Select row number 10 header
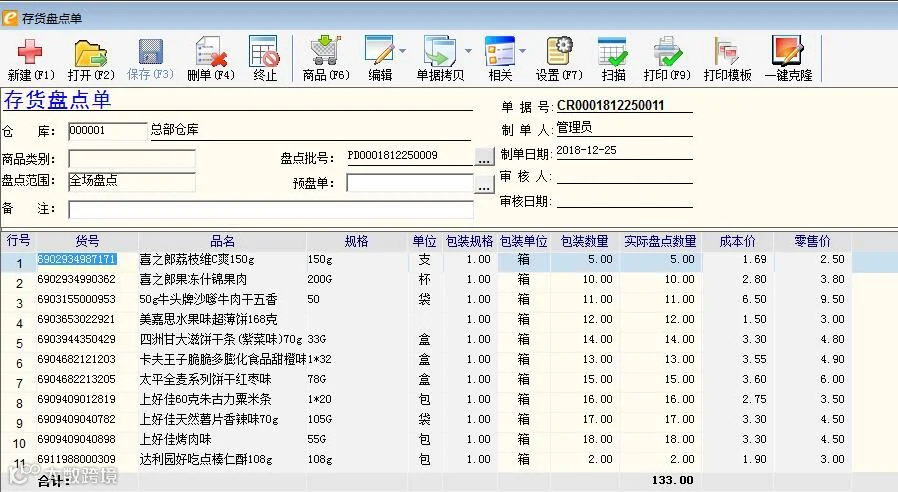This screenshot has height=492, width=898. coord(19,443)
